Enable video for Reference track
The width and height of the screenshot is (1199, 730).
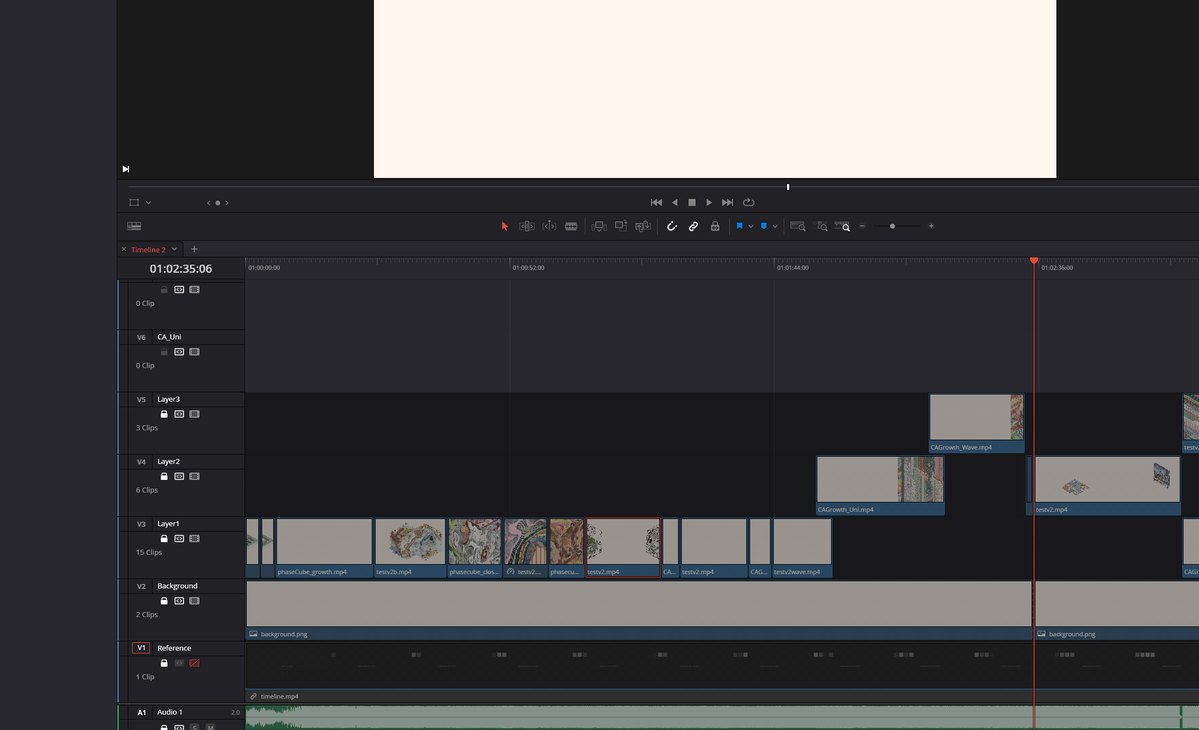(194, 663)
